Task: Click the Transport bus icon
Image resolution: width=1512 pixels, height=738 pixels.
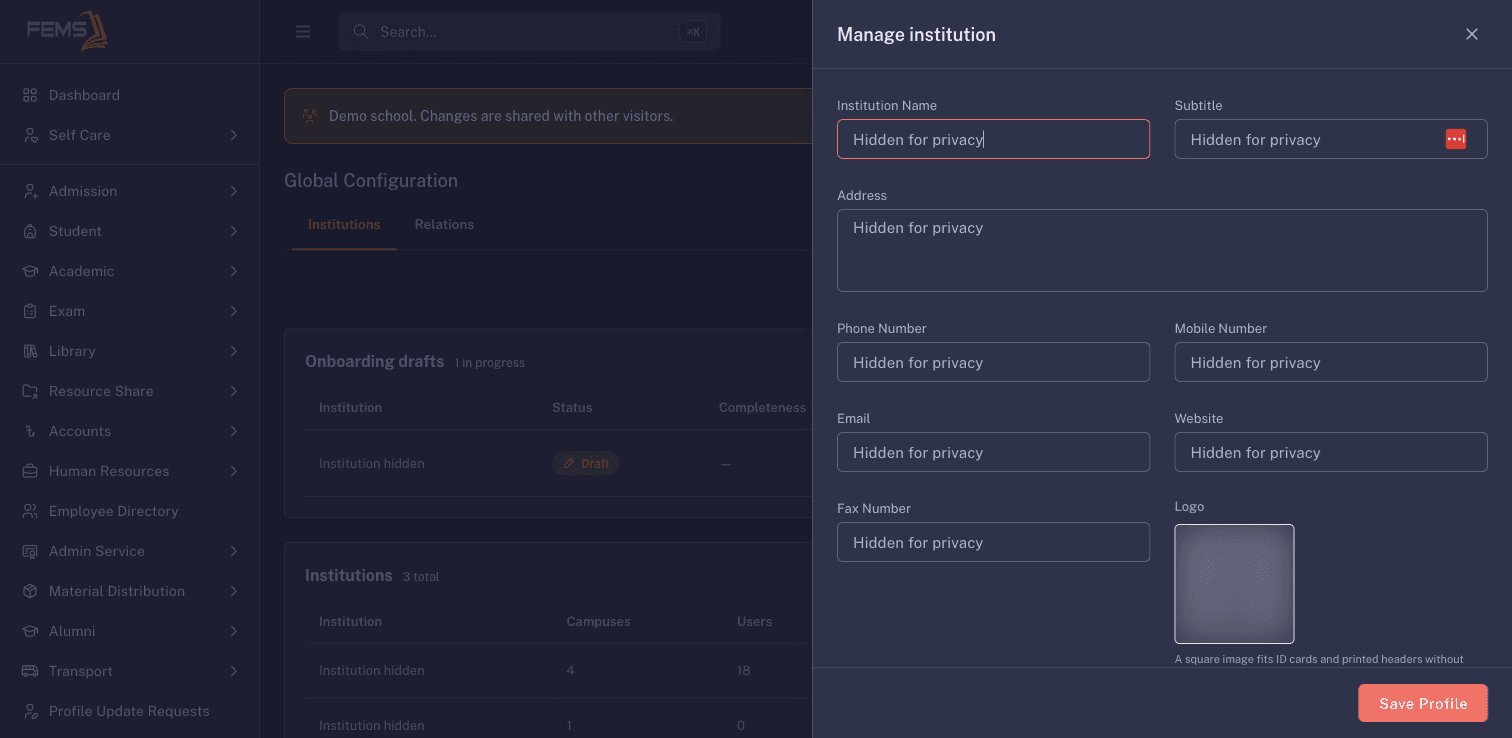Action: [x=30, y=671]
